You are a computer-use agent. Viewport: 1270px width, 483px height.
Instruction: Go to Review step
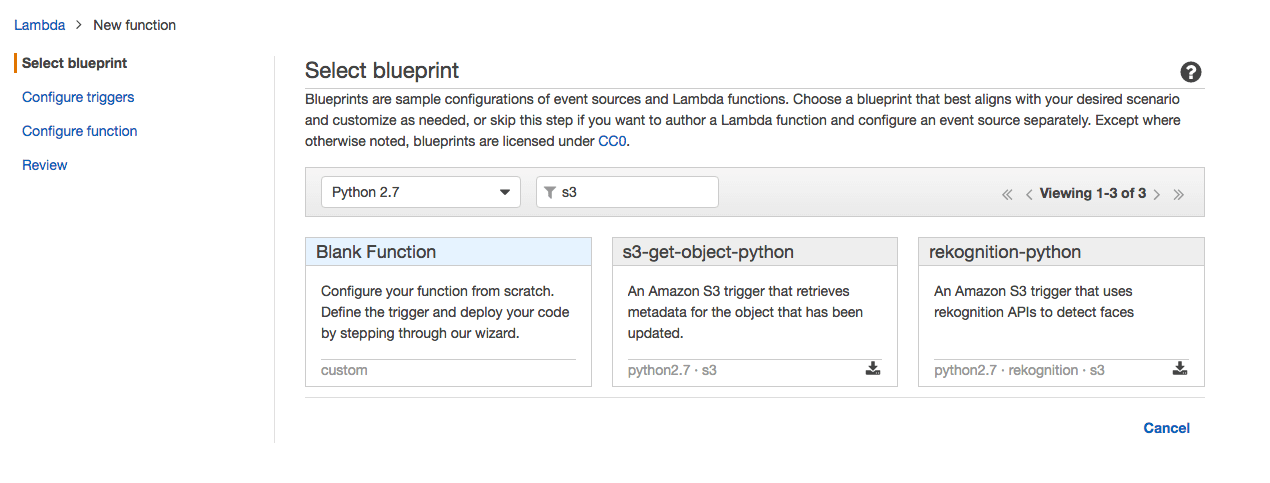point(45,165)
